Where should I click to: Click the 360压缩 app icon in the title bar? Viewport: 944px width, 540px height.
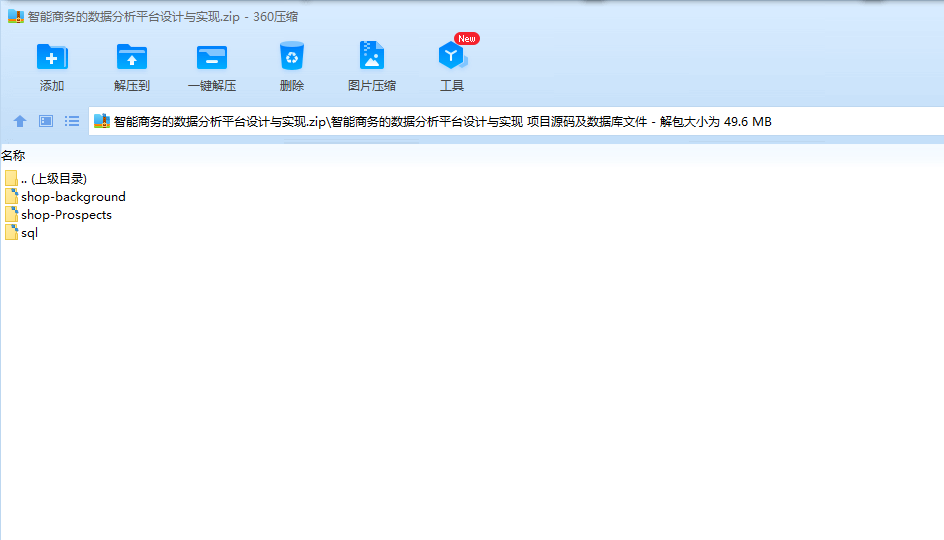pos(16,16)
